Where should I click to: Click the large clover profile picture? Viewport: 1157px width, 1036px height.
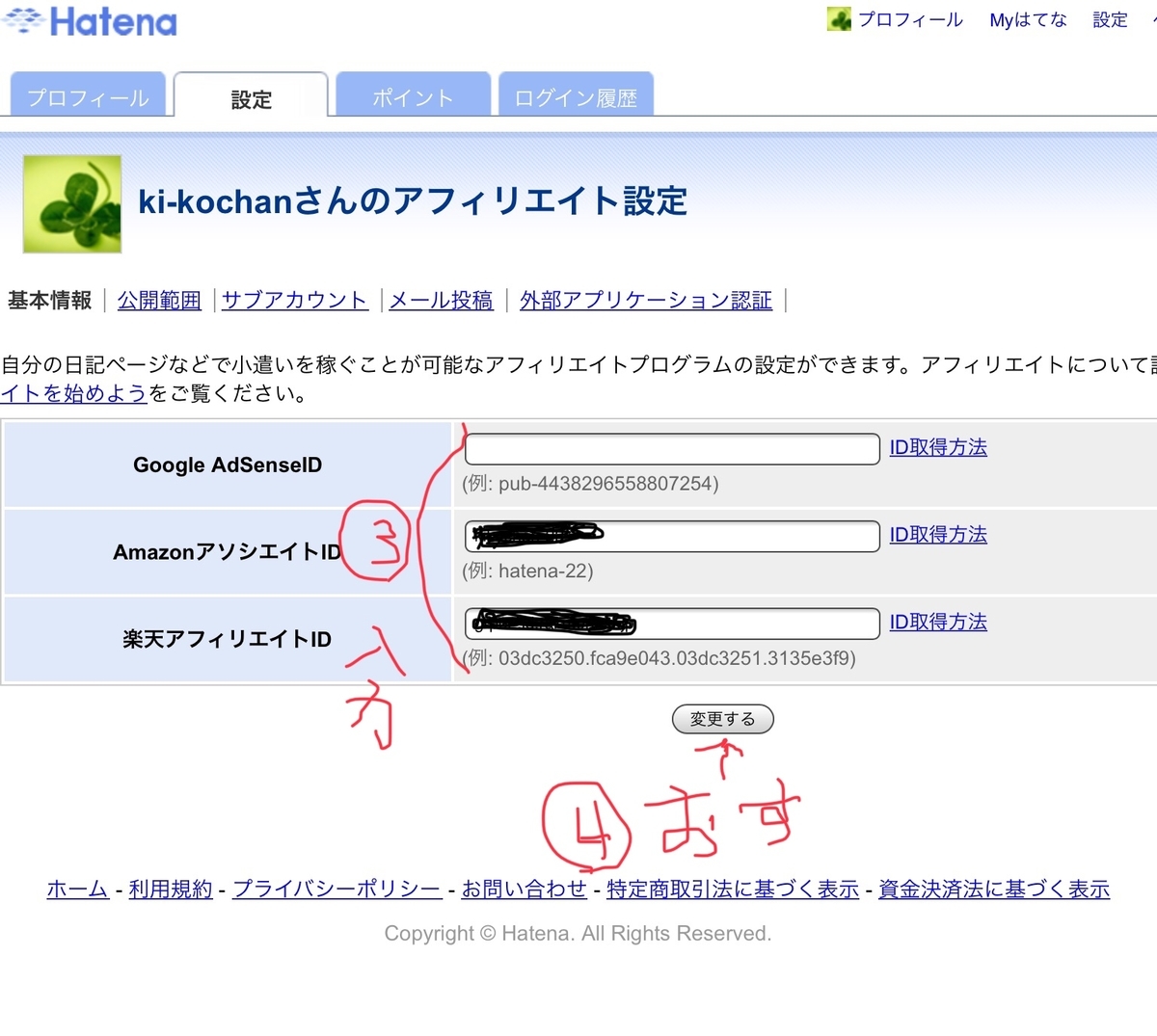[72, 203]
